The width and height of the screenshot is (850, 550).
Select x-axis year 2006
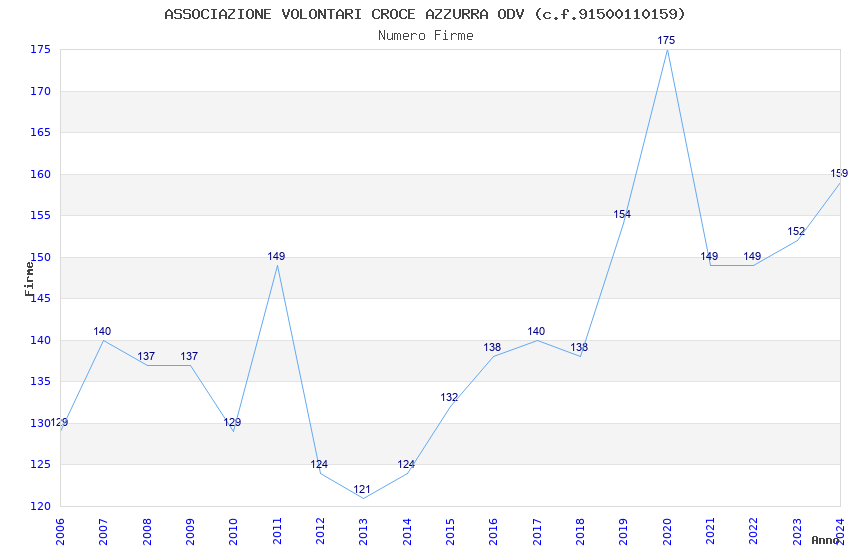coord(60,531)
